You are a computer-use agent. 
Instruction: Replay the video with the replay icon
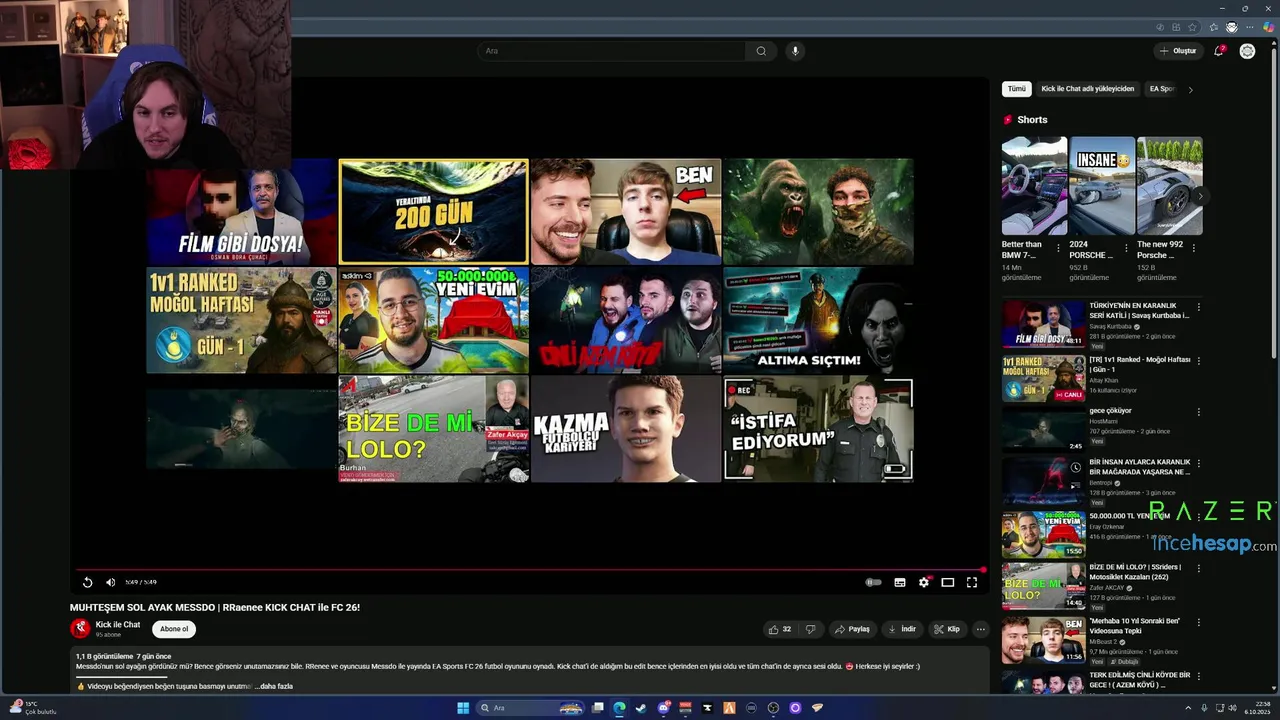pyautogui.click(x=88, y=582)
